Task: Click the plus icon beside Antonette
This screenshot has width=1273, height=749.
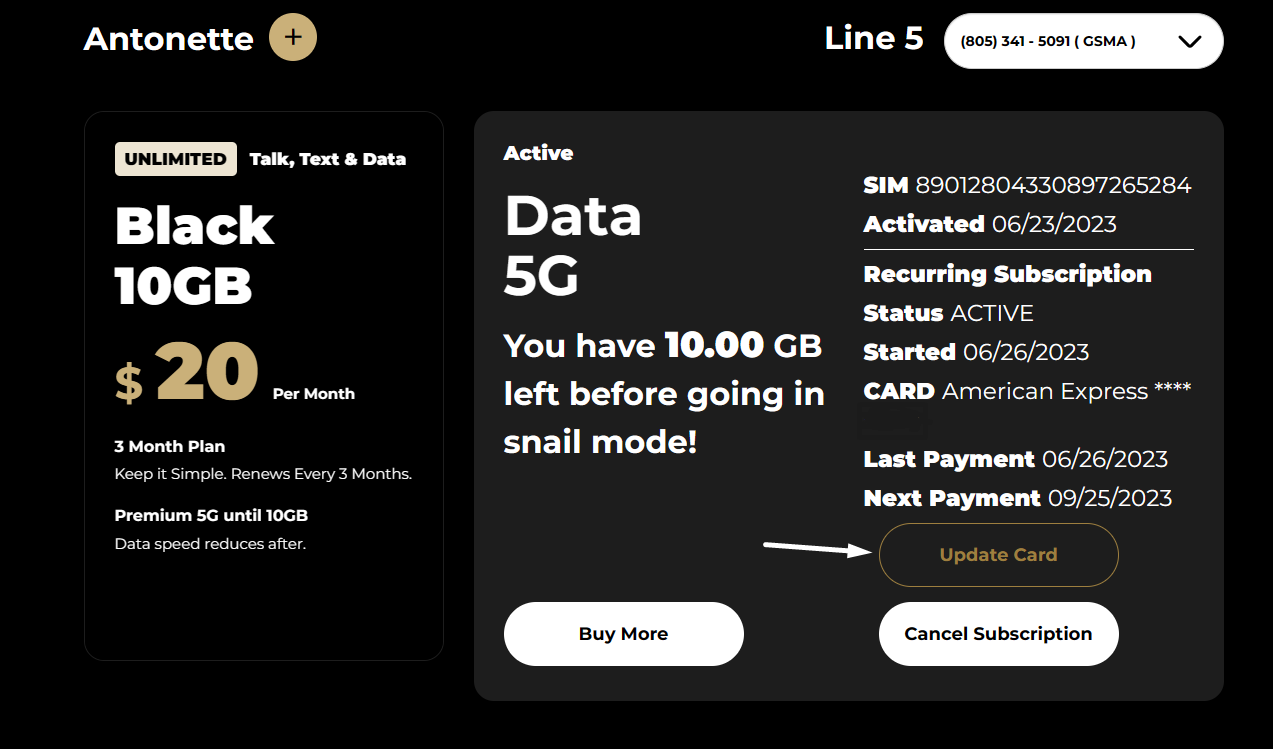Action: pyautogui.click(x=292, y=38)
